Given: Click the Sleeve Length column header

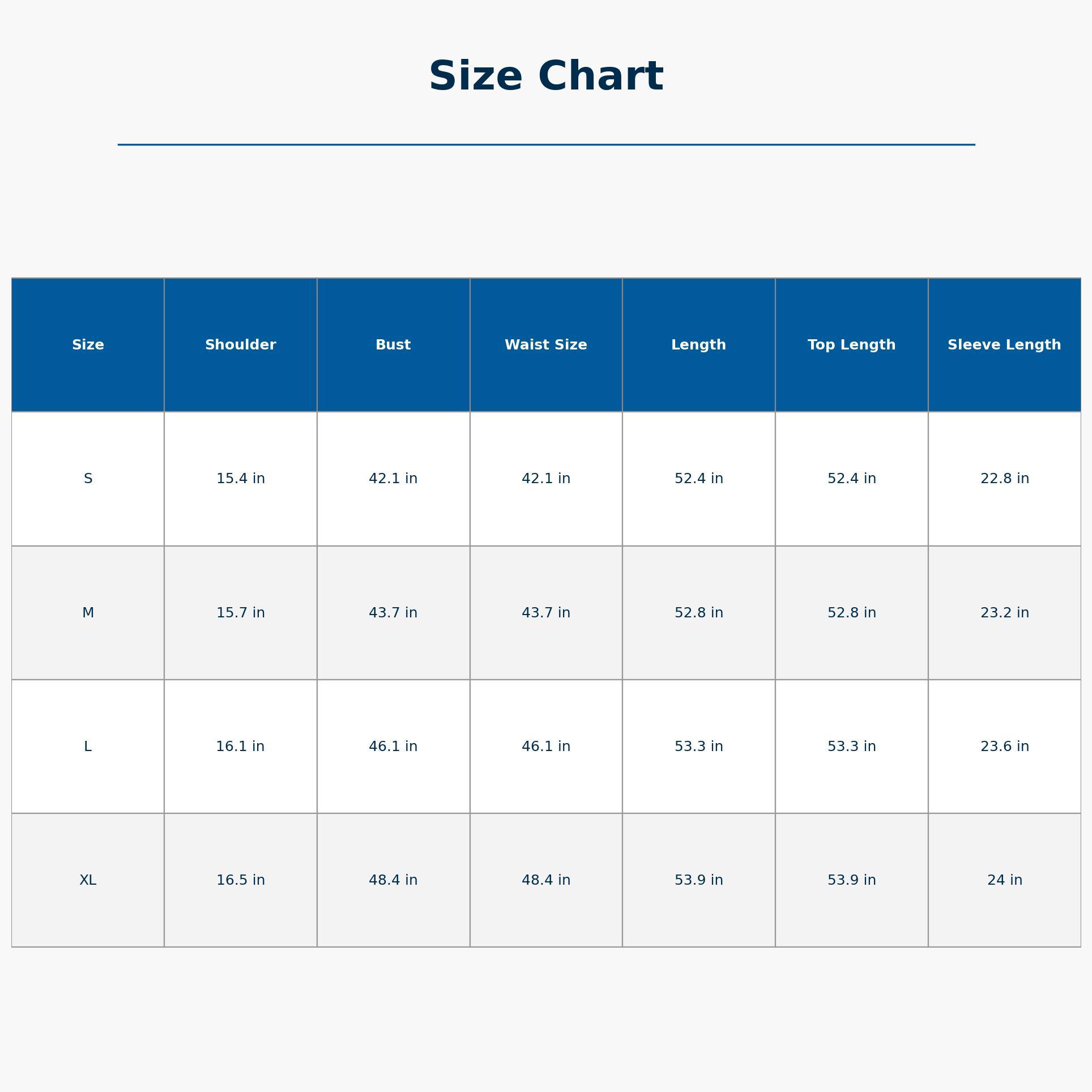Looking at the screenshot, I should 1004,345.
